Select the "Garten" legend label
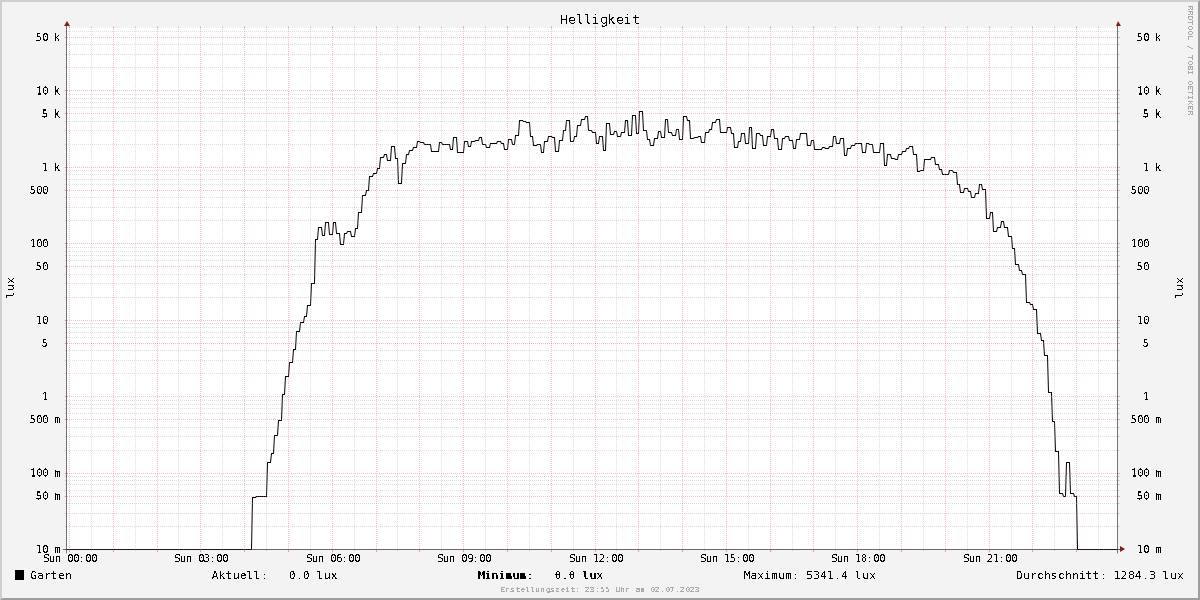Screen dimensions: 1200x600 click(51, 575)
